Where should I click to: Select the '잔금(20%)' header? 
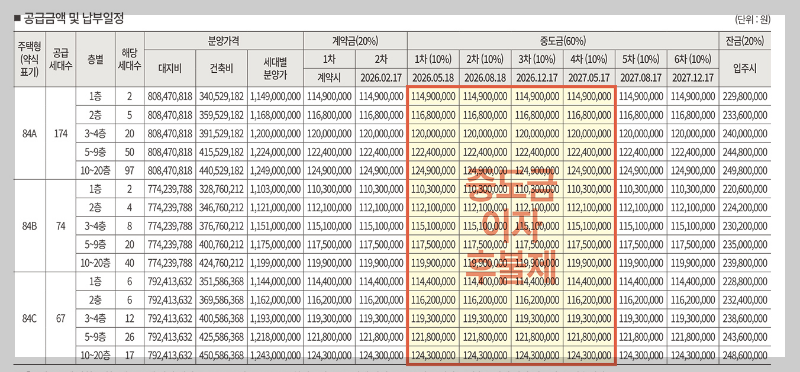pos(744,41)
